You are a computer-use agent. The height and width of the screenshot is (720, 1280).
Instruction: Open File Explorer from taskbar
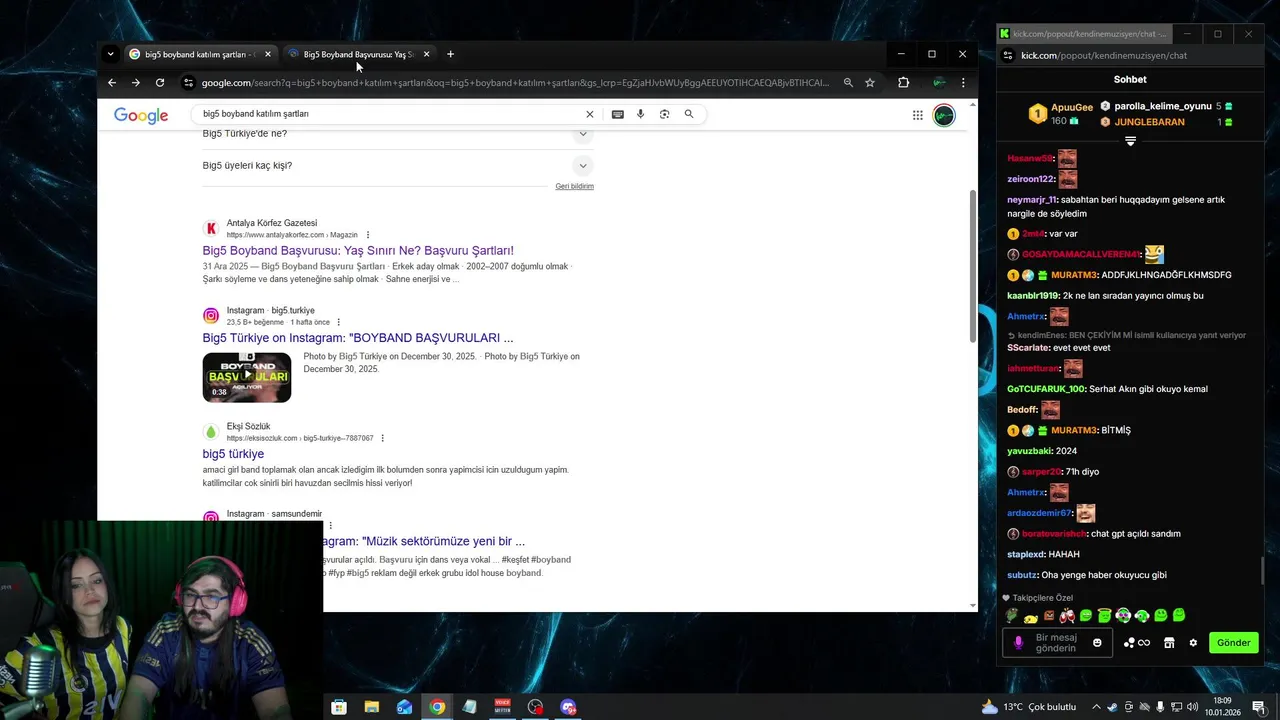372,707
